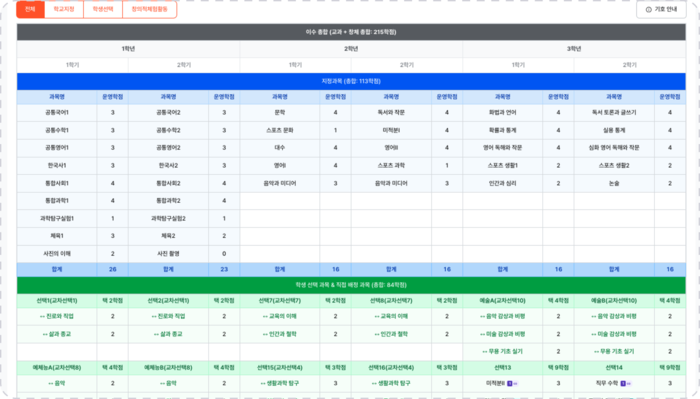700x399 pixels.
Task: Click the 공통수학2 subject cell
Action: pos(168,130)
